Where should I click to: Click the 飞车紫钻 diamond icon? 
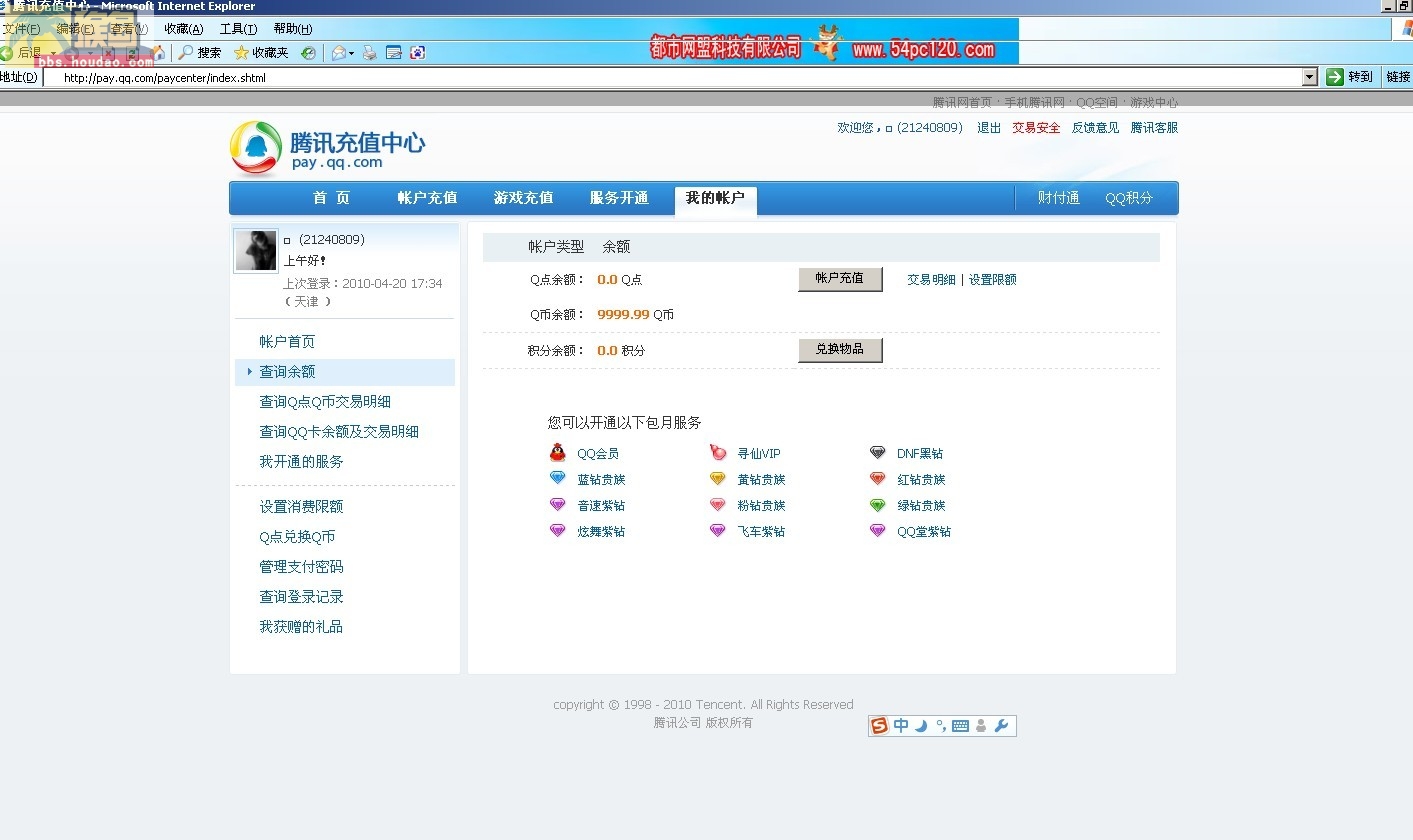coord(718,531)
